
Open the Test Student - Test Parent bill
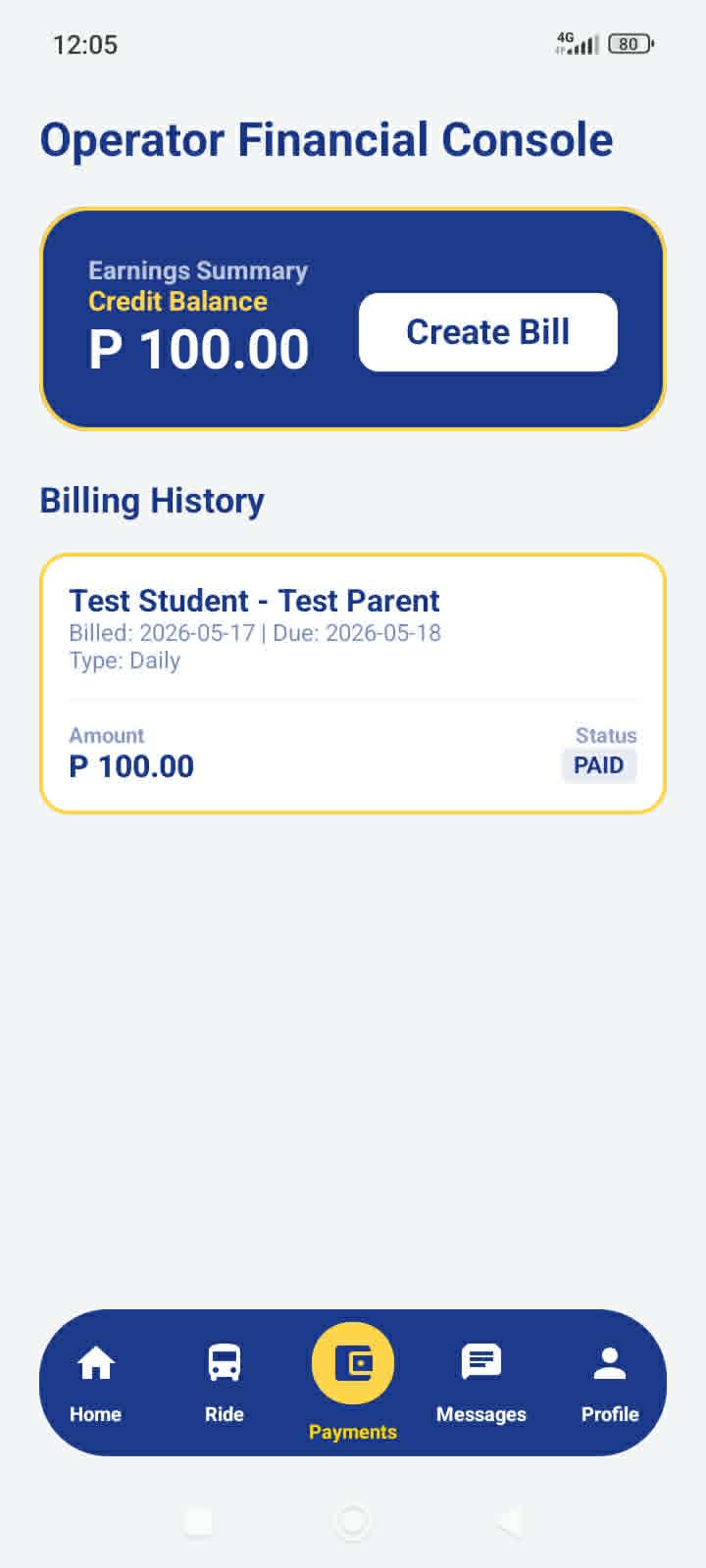tap(353, 684)
